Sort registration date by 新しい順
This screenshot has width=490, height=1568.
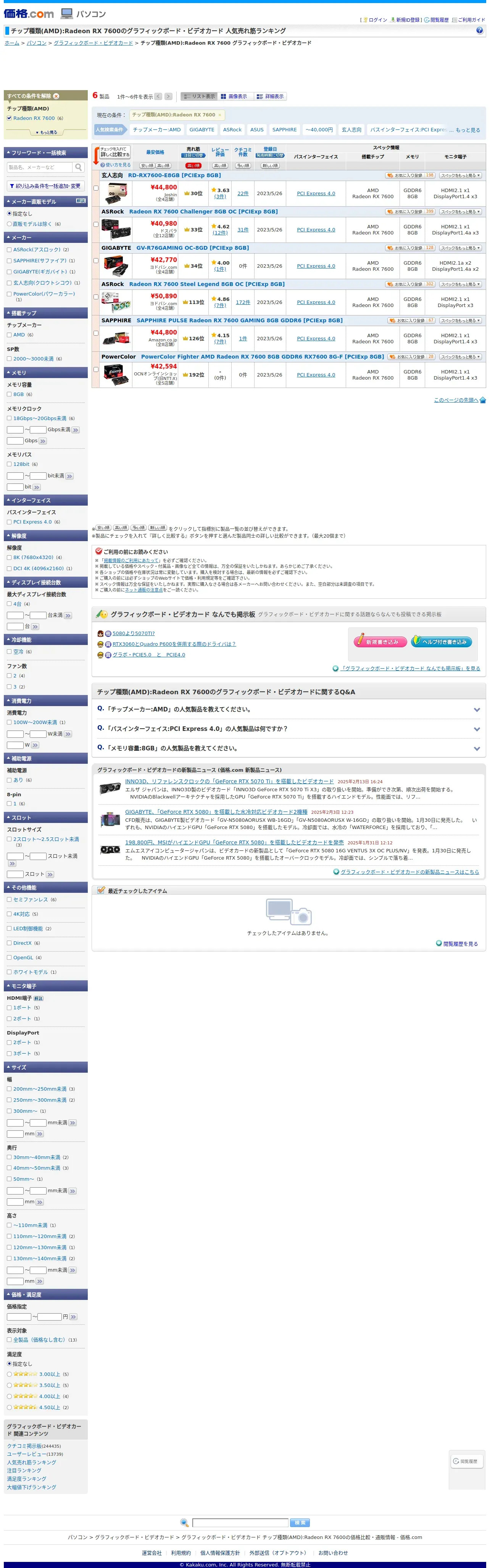click(x=270, y=166)
